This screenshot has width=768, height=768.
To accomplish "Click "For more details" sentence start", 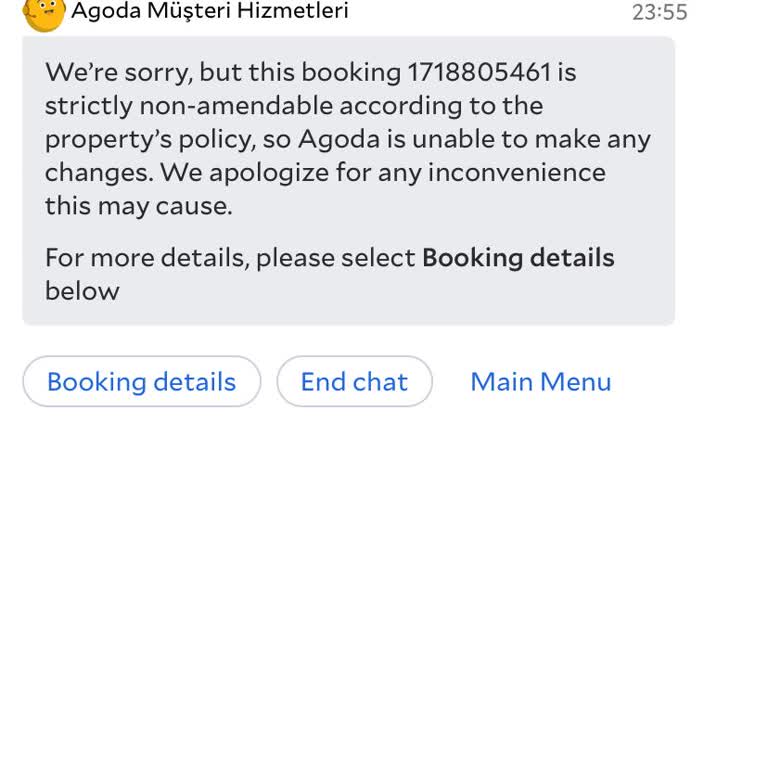I will click(145, 258).
